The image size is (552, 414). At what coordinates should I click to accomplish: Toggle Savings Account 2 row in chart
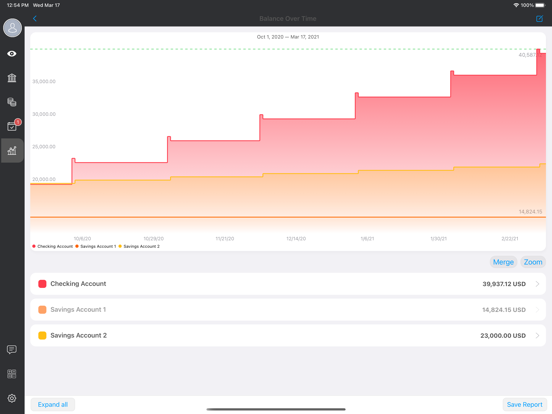click(288, 335)
